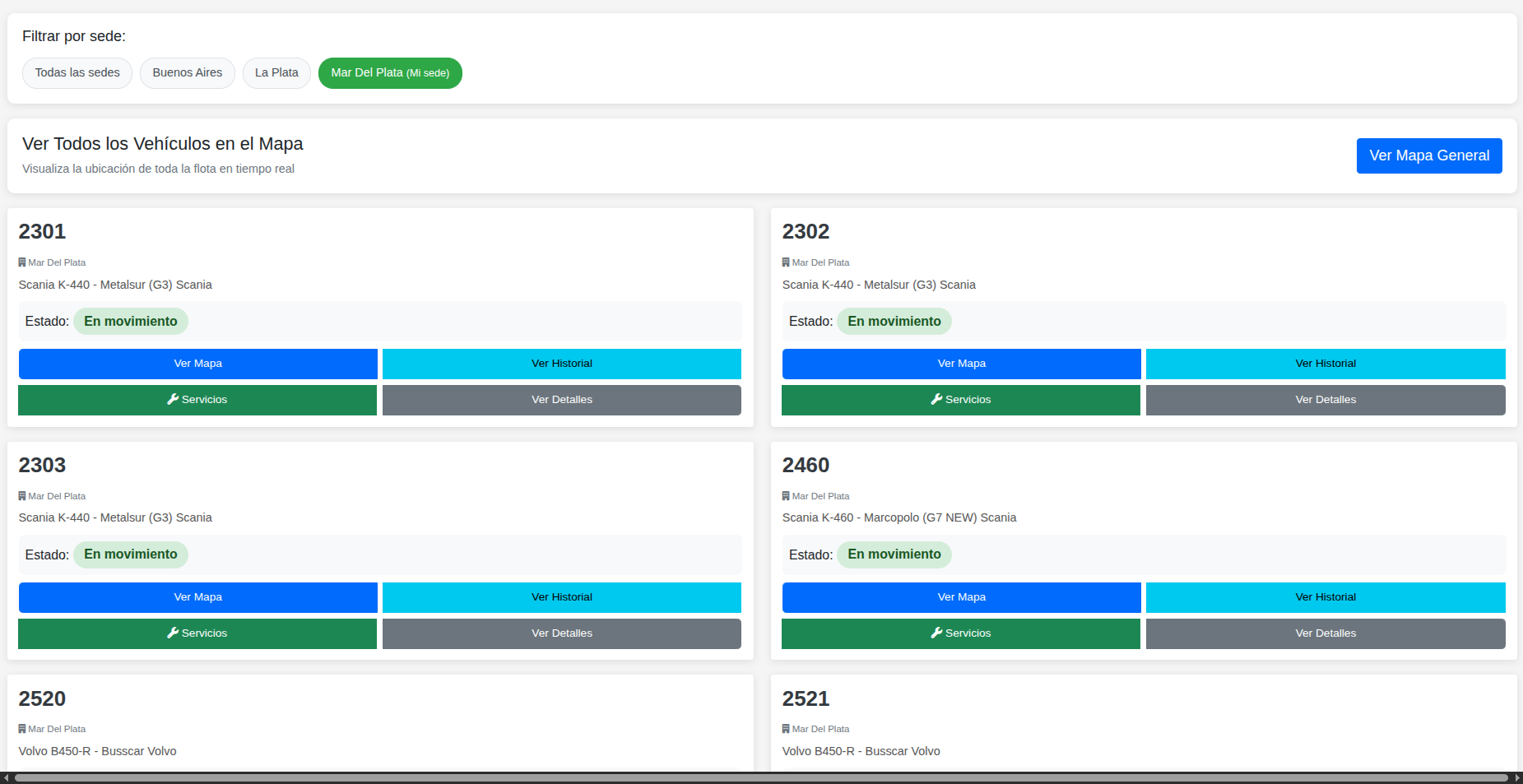Open Ver Detalles for bus 2303
Viewport: 1523px width, 784px height.
tap(561, 633)
